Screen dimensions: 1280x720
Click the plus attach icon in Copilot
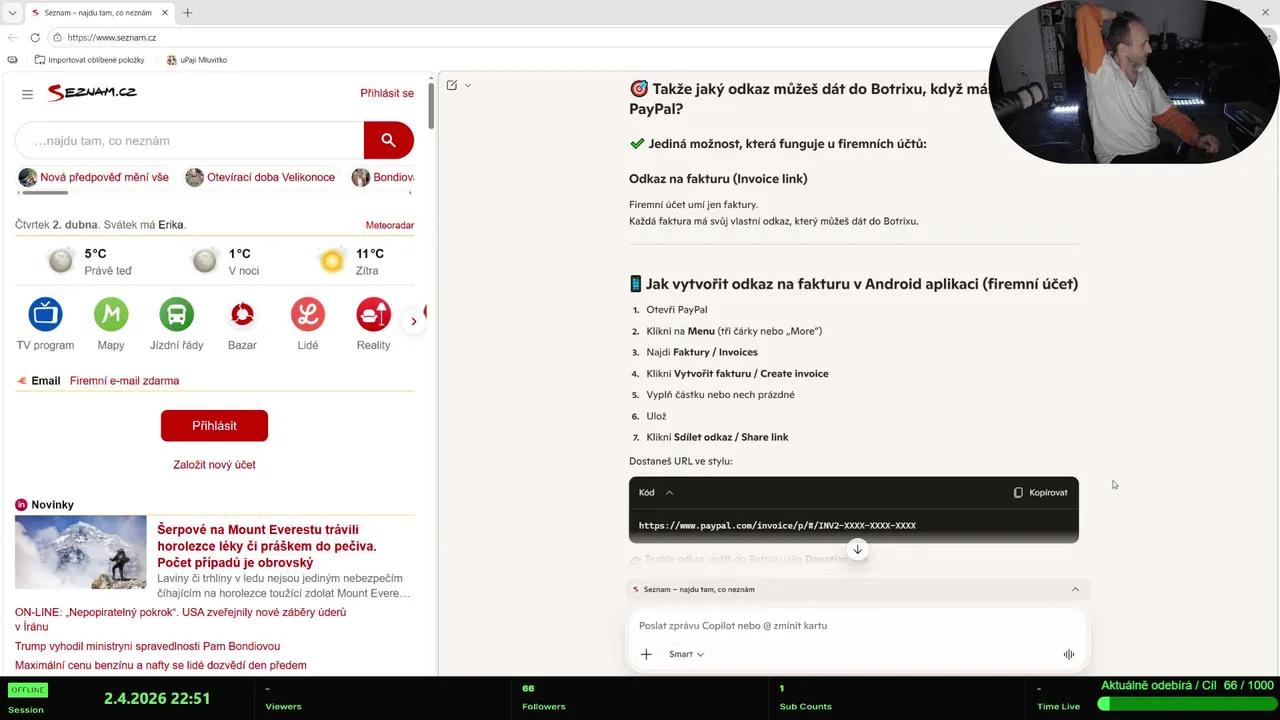[646, 654]
